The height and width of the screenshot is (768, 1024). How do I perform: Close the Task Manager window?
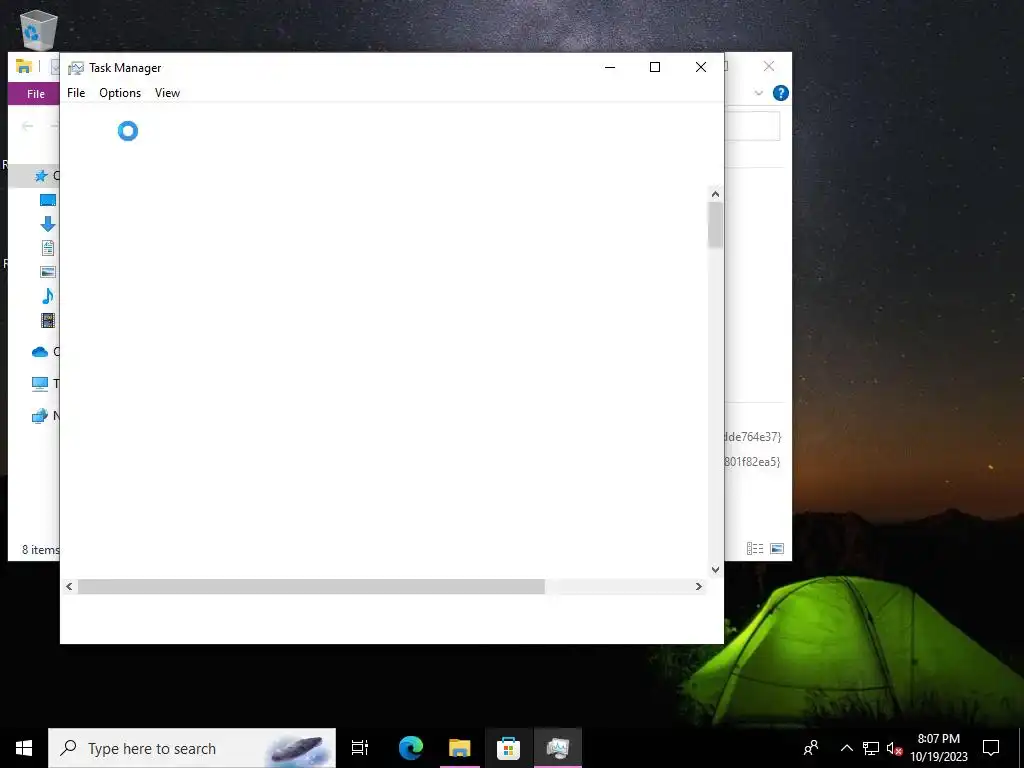(701, 67)
